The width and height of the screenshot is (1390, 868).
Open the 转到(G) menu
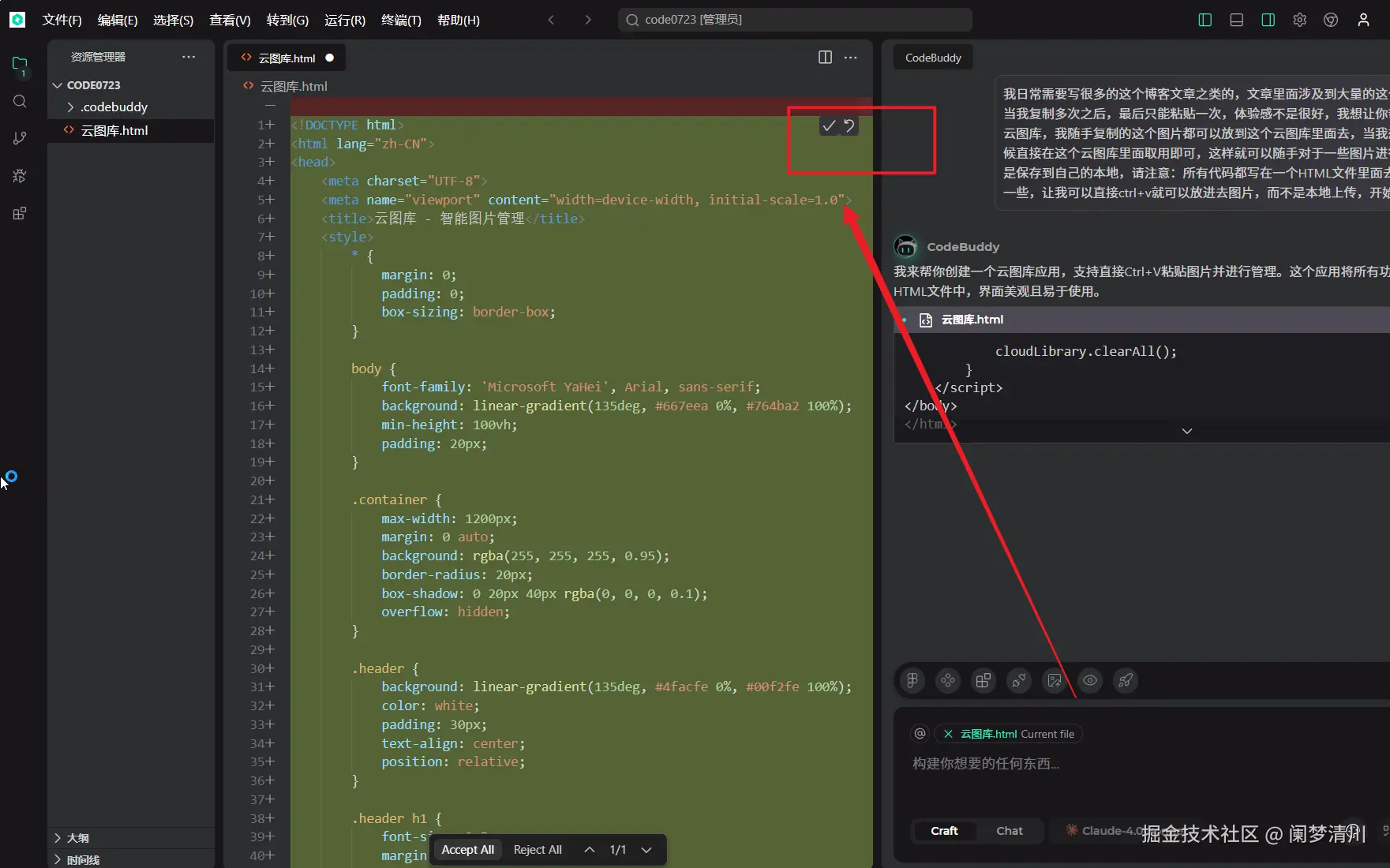tap(287, 20)
